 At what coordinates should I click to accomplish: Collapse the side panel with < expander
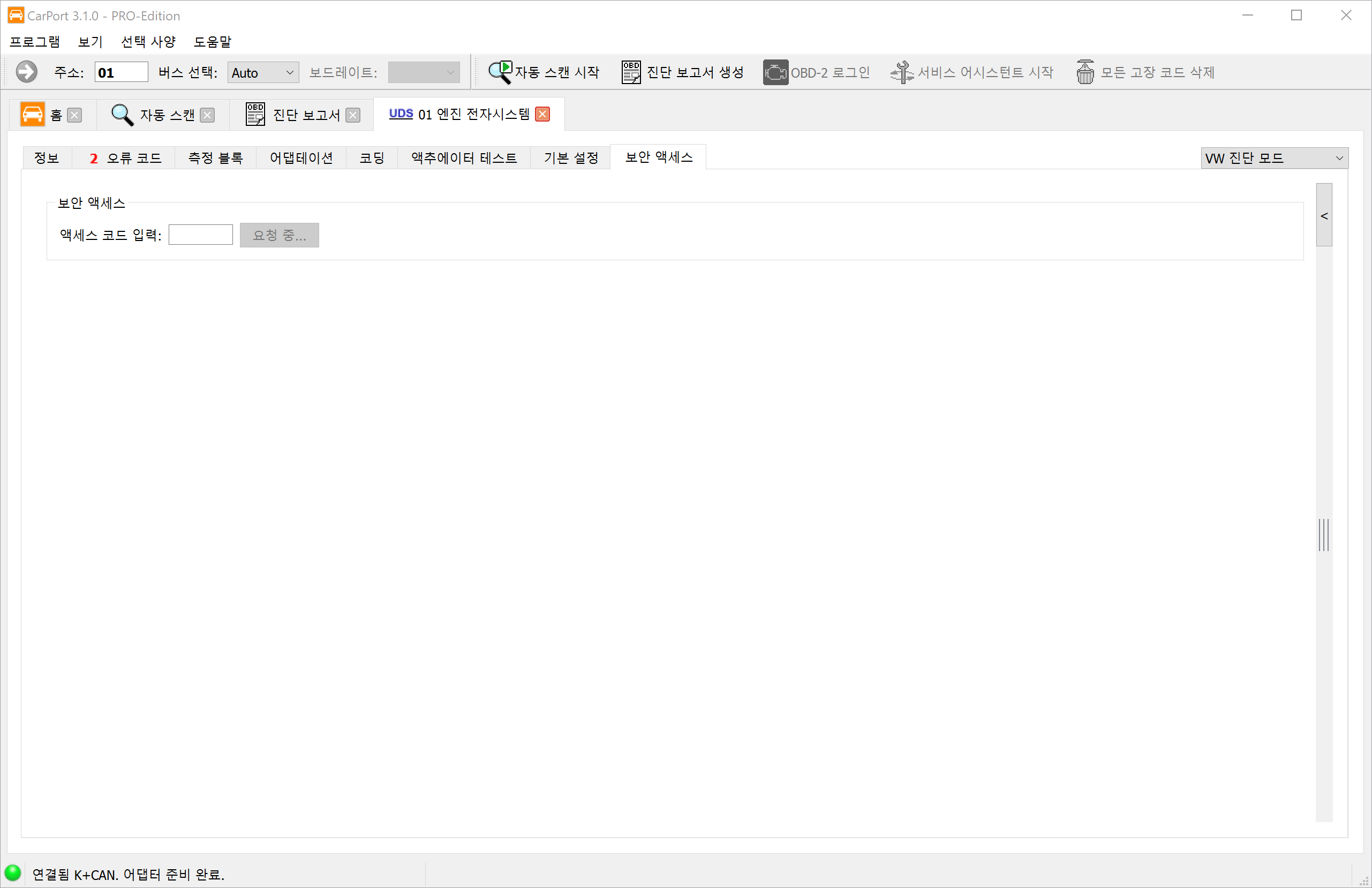pos(1324,215)
